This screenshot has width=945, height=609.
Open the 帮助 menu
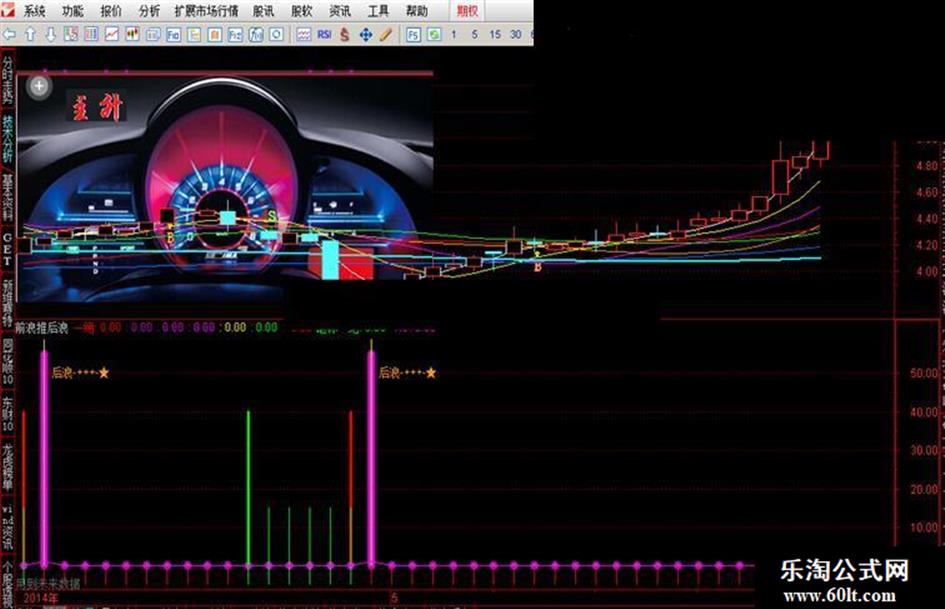(x=416, y=11)
